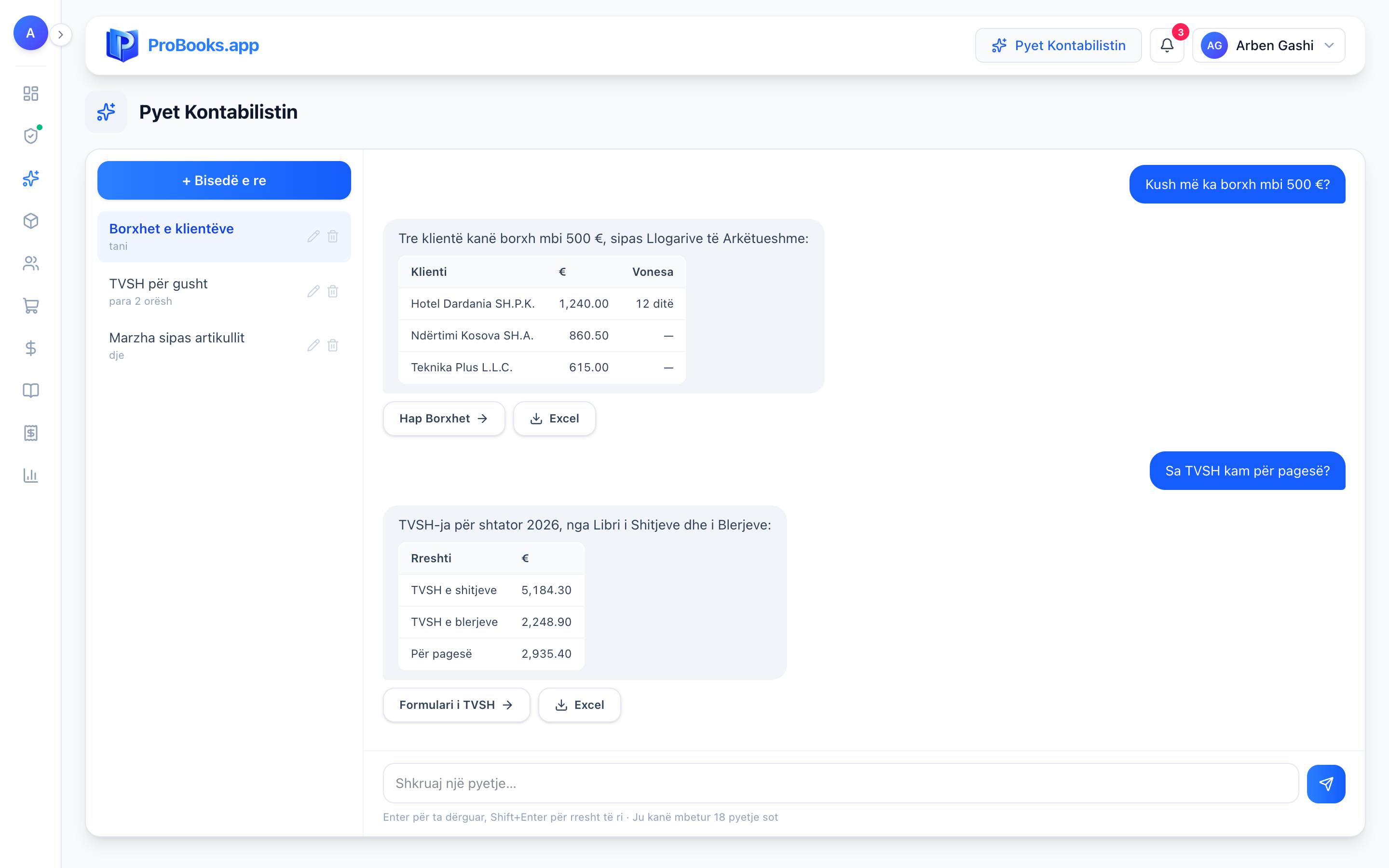The width and height of the screenshot is (1389, 868).
Task: Click the ProBooks.app logo
Action: pyautogui.click(x=182, y=45)
